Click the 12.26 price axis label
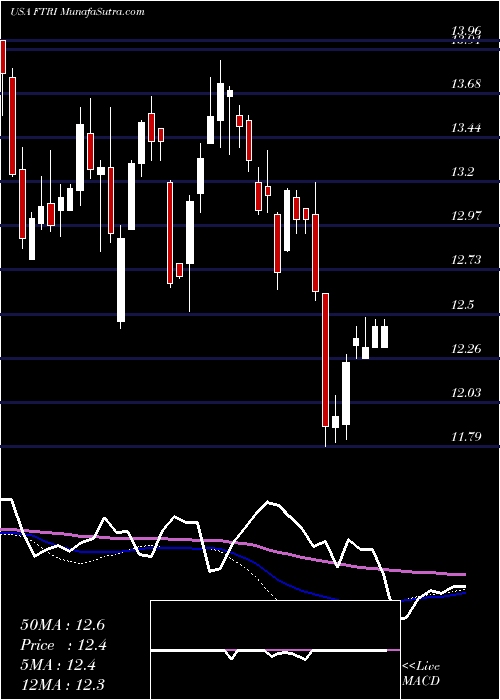The width and height of the screenshot is (500, 700). pyautogui.click(x=466, y=348)
